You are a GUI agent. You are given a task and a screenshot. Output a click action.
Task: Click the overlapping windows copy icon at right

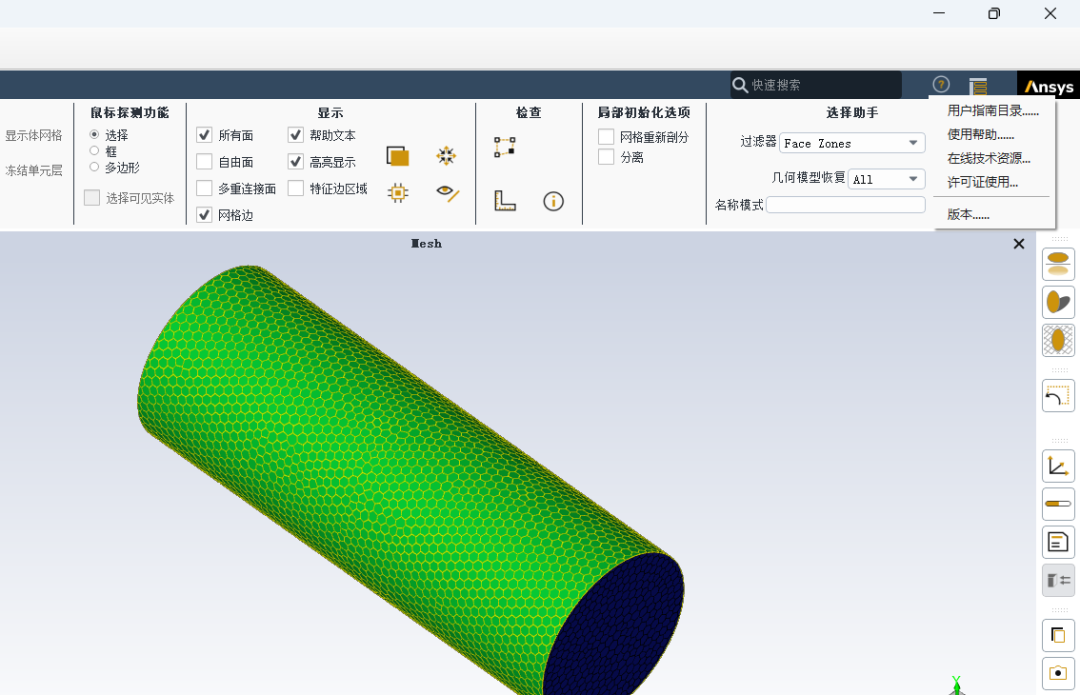1058,635
